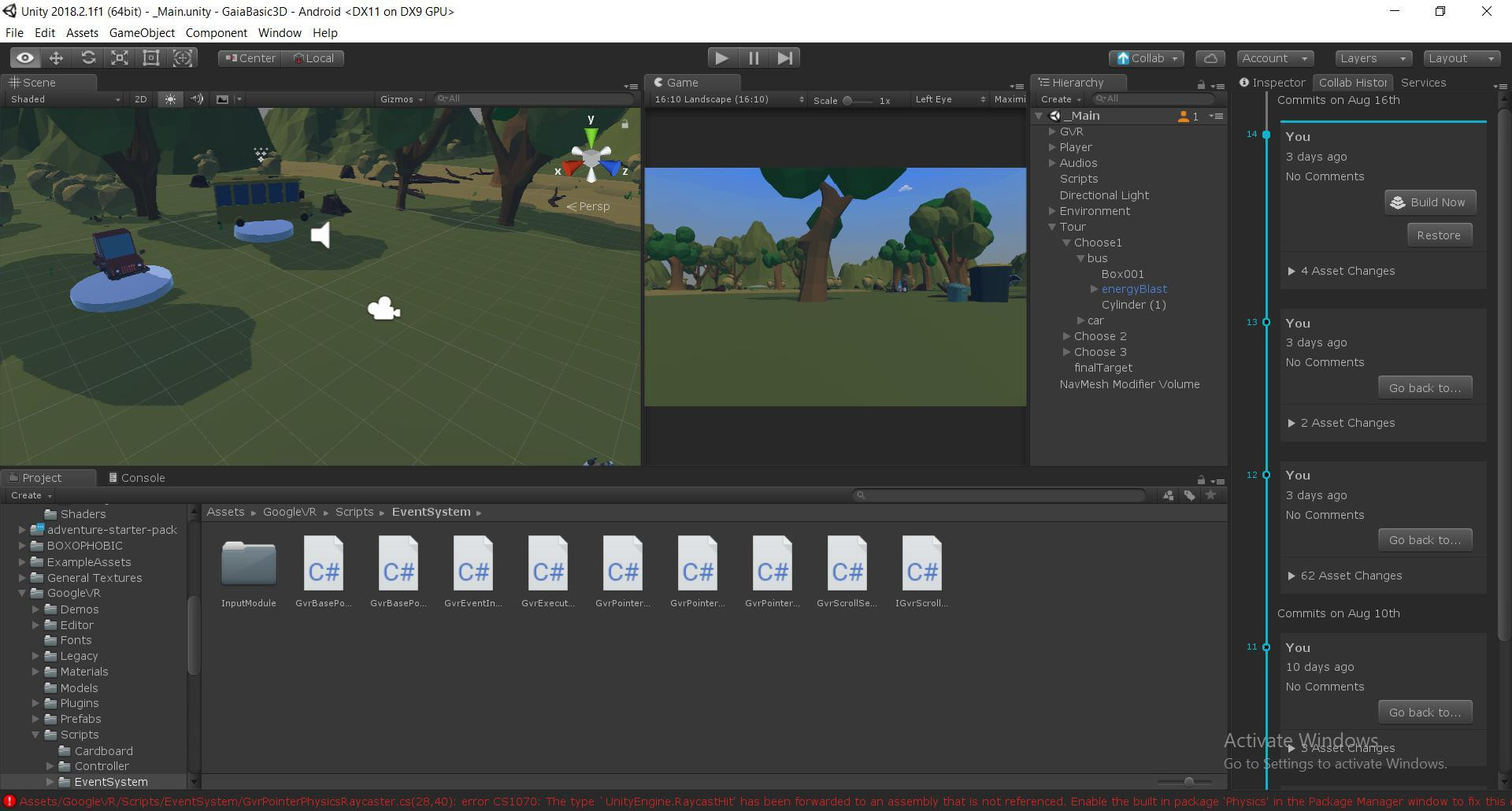This screenshot has width=1512, height=811.
Task: Select the Rect Transform tool
Action: coord(151,58)
